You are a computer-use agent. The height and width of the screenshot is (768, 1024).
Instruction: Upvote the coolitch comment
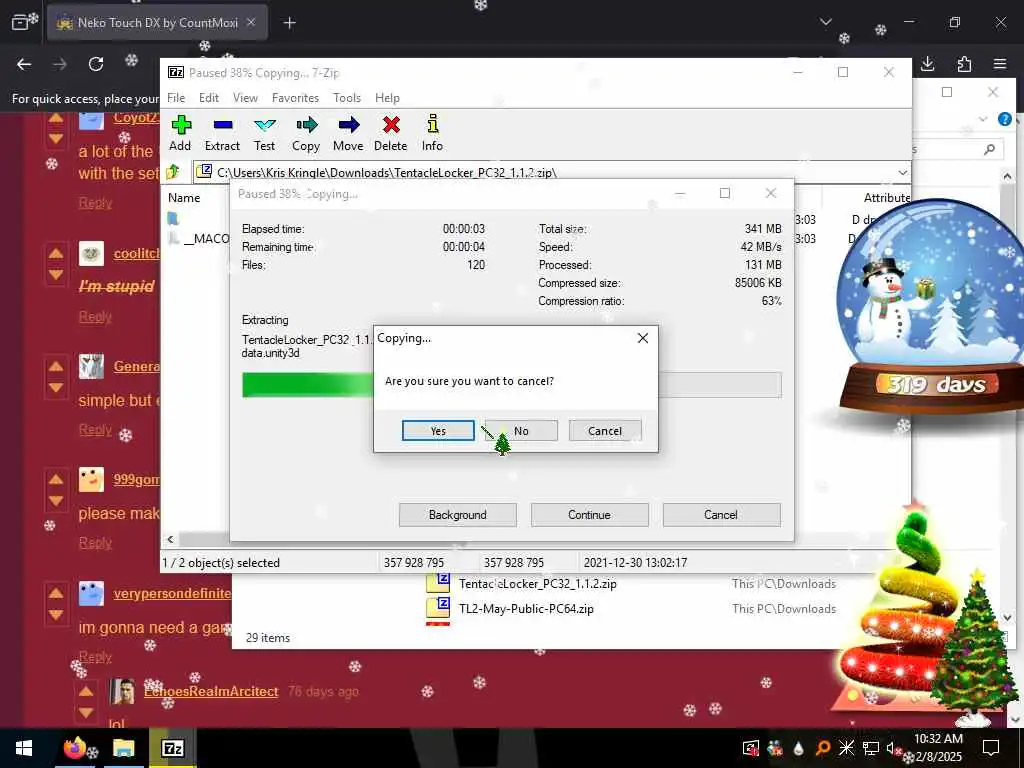tap(56, 253)
